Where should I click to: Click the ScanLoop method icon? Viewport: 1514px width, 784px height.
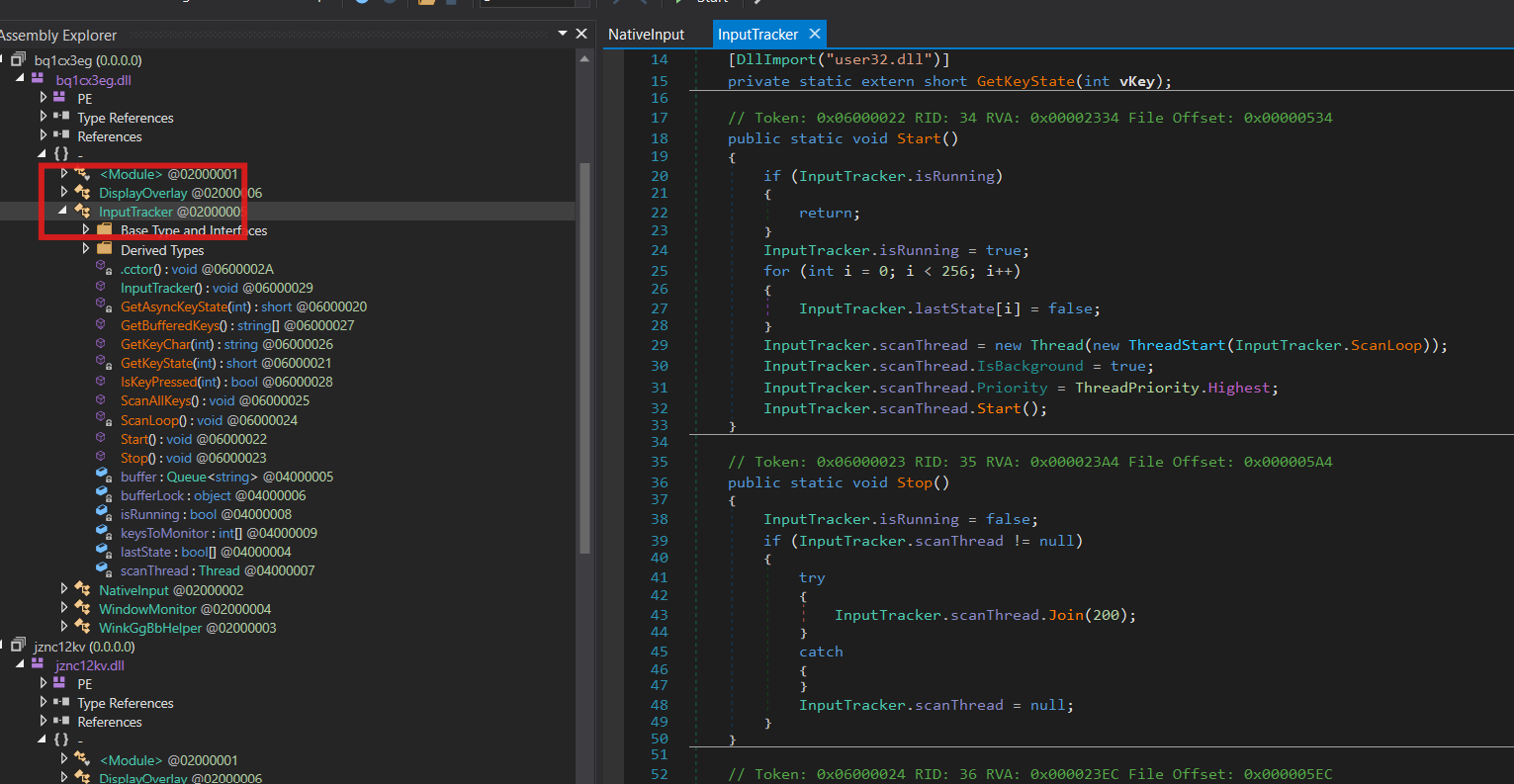[103, 420]
